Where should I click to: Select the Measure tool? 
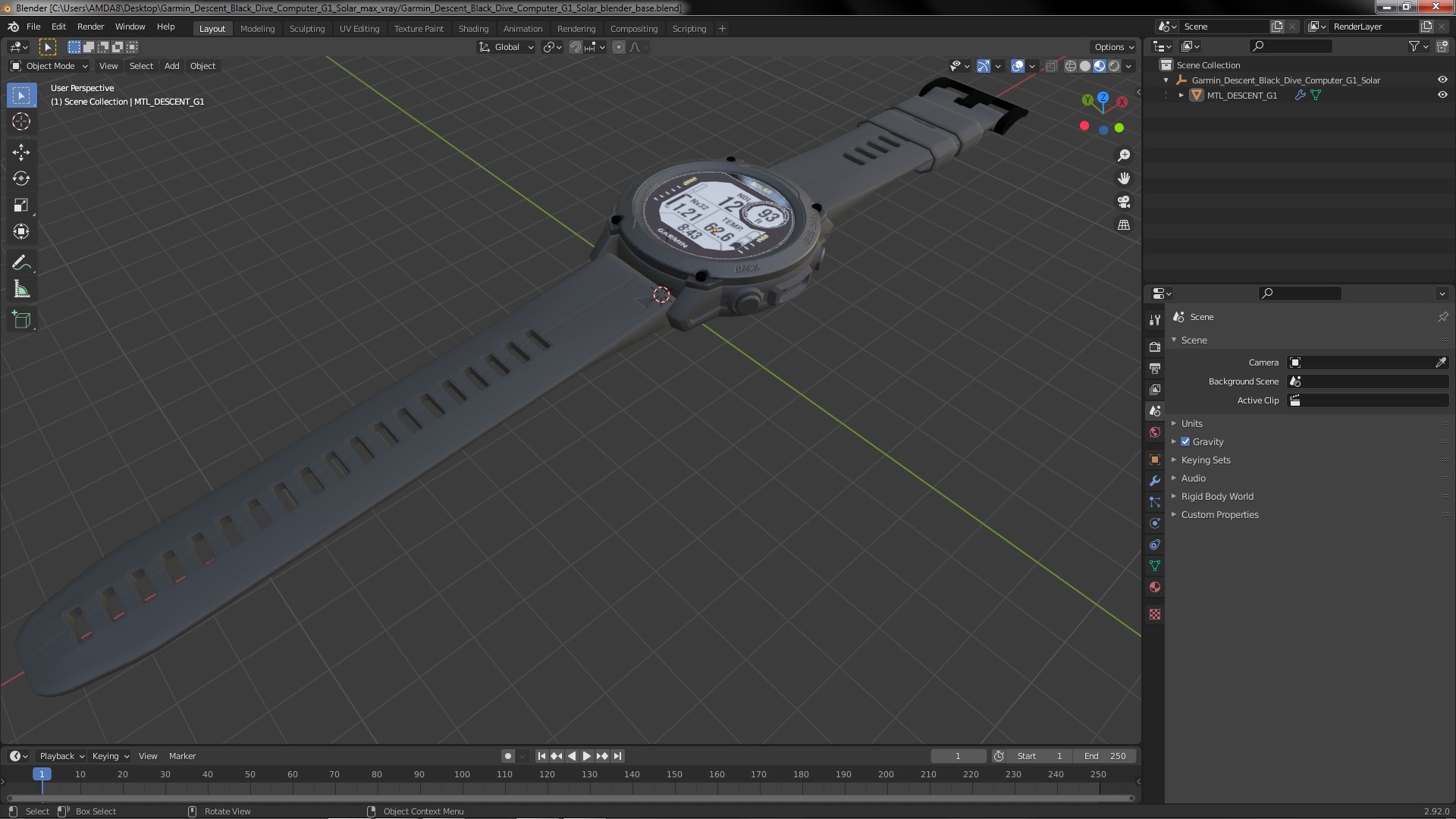tap(21, 290)
